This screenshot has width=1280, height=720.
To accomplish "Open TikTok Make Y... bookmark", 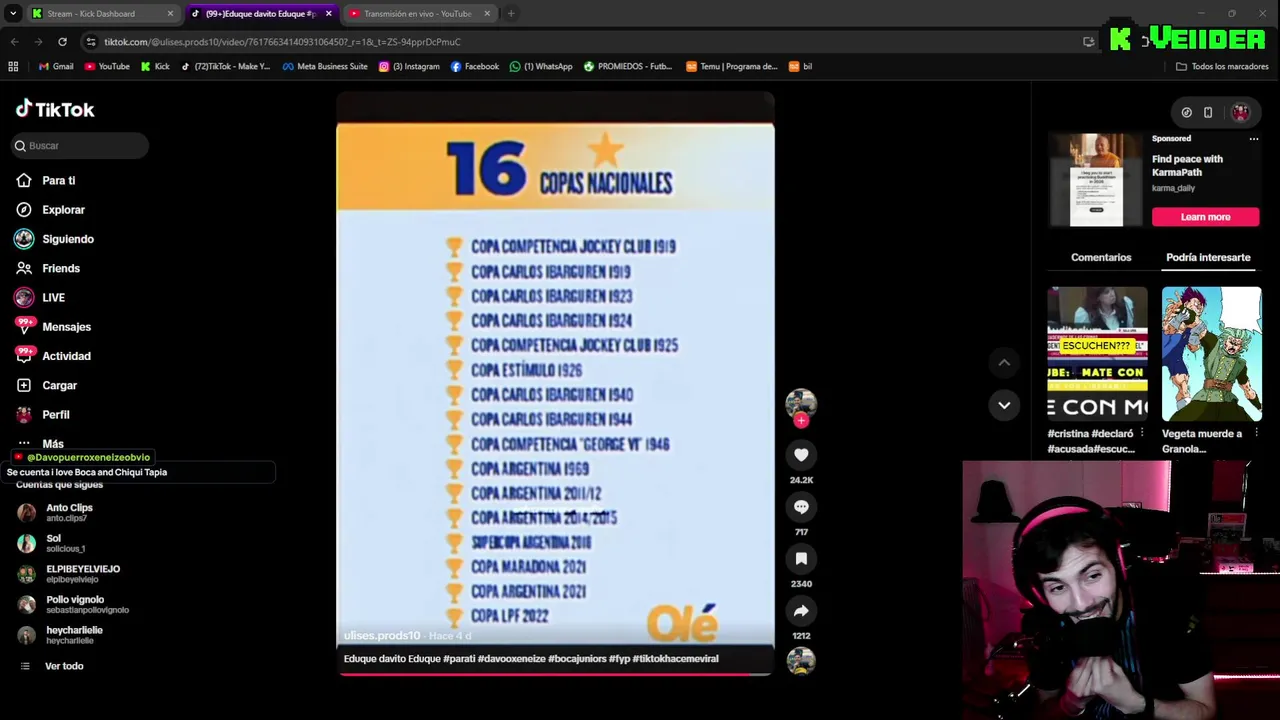I will 226,66.
